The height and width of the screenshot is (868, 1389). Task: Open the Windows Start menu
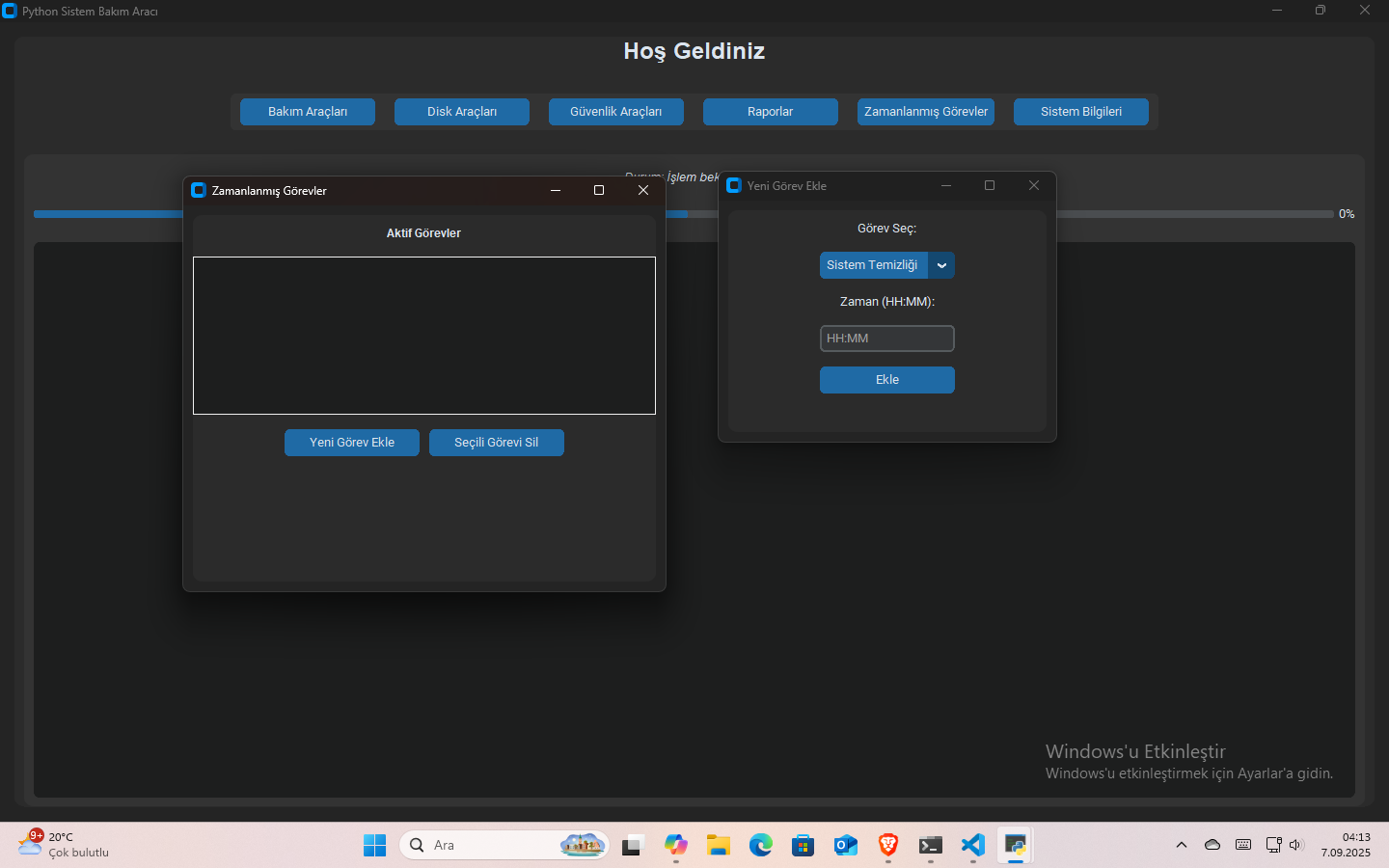[375, 846]
